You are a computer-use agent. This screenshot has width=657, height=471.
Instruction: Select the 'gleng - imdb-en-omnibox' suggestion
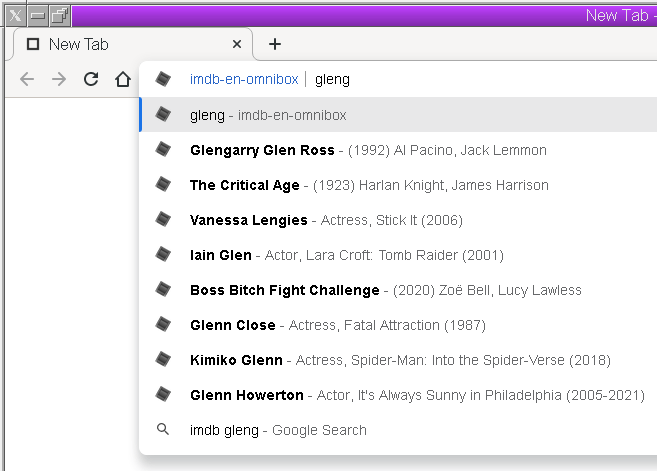coord(398,115)
